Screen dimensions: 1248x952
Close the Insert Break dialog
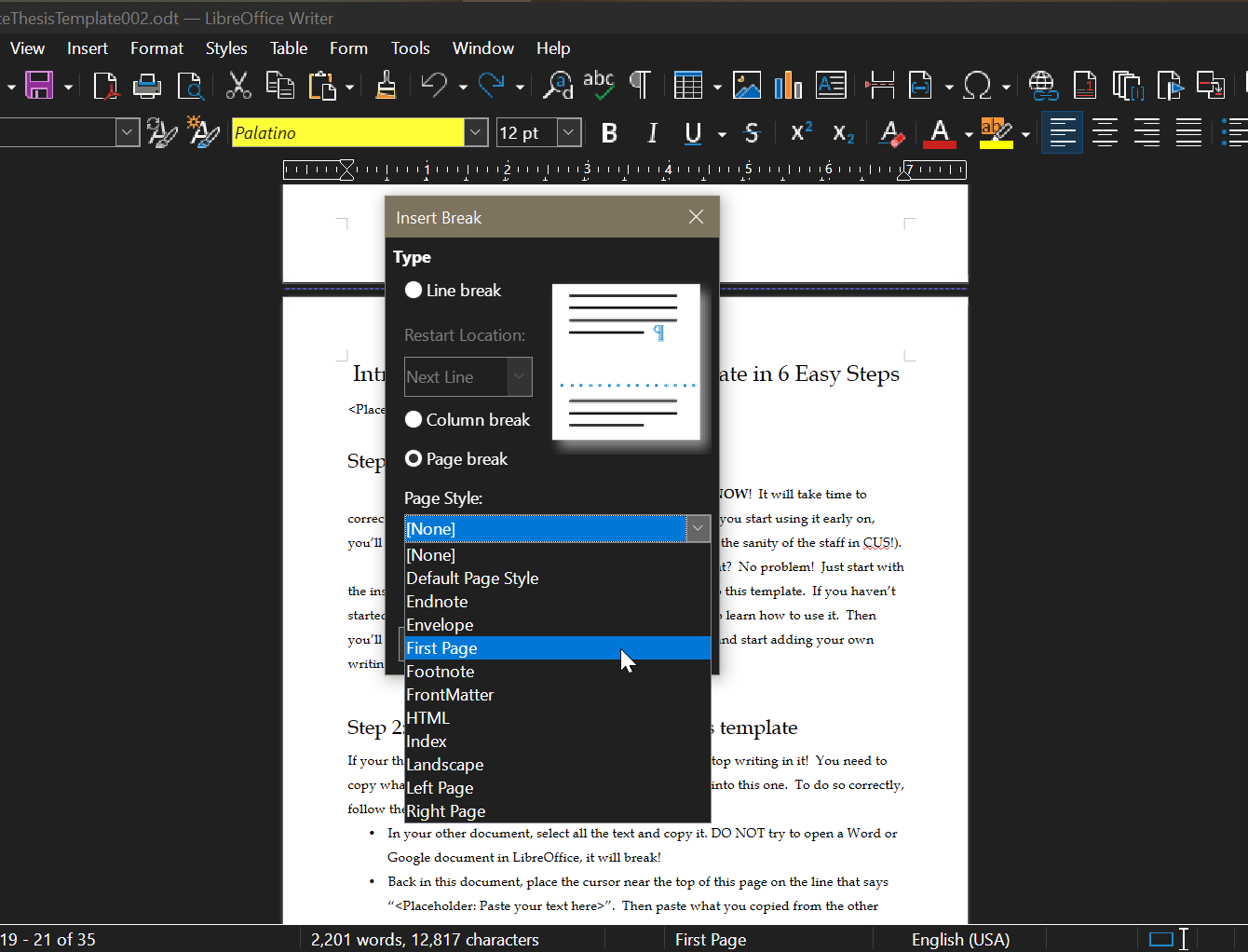[696, 217]
